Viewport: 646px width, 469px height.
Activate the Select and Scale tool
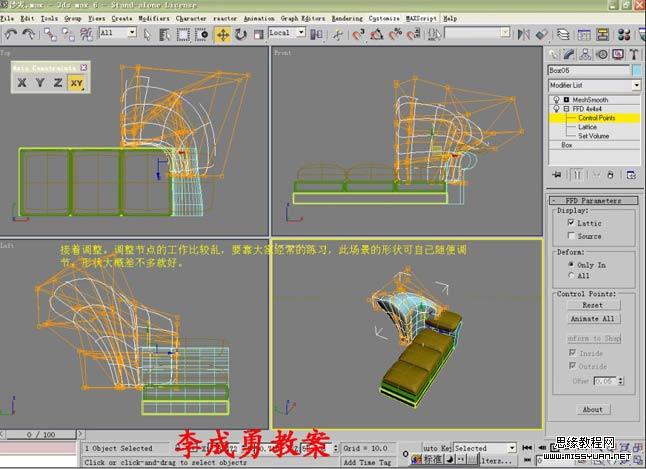(258, 35)
